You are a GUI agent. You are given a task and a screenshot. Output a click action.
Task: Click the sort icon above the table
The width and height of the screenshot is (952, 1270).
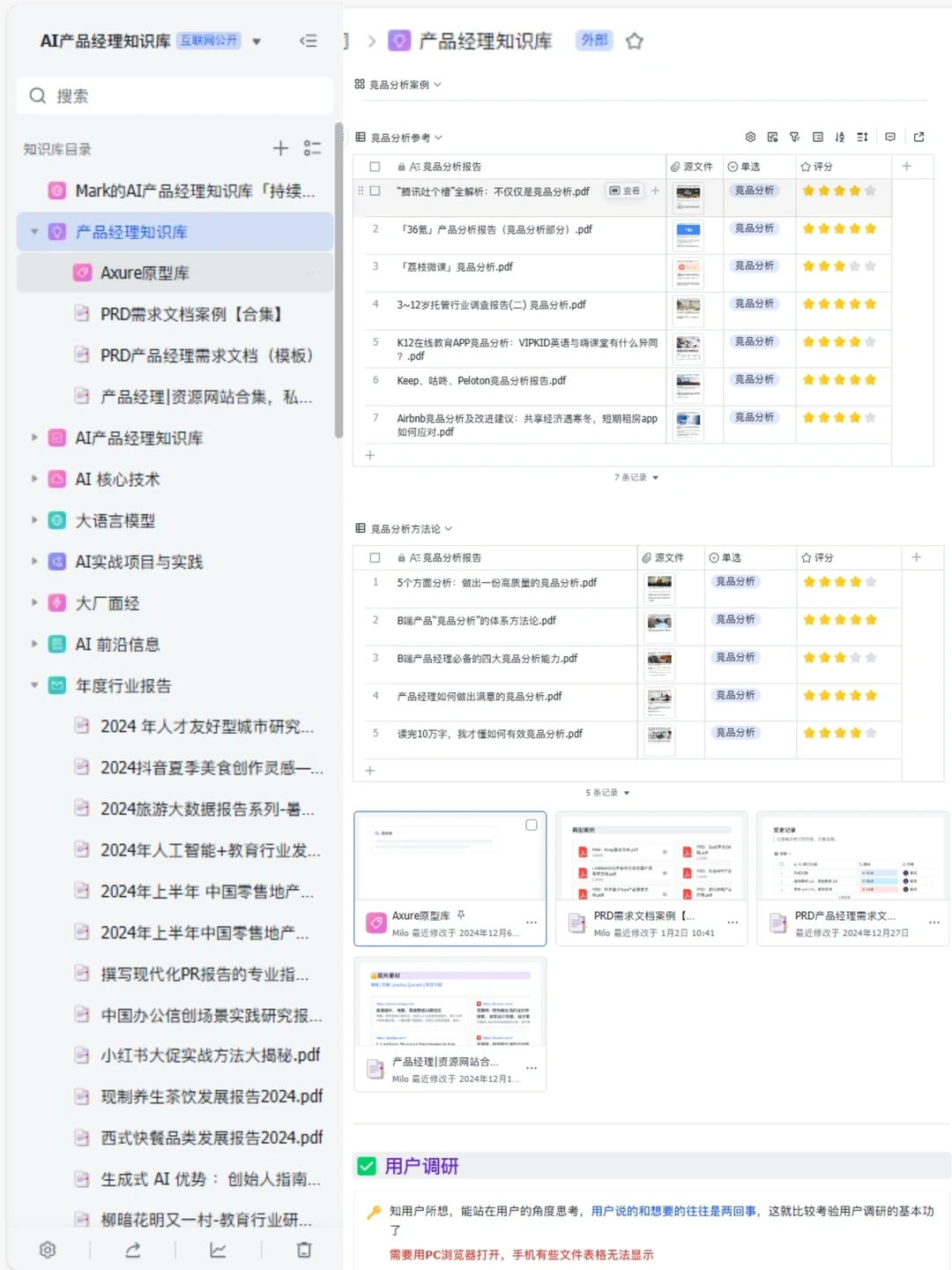[839, 137]
